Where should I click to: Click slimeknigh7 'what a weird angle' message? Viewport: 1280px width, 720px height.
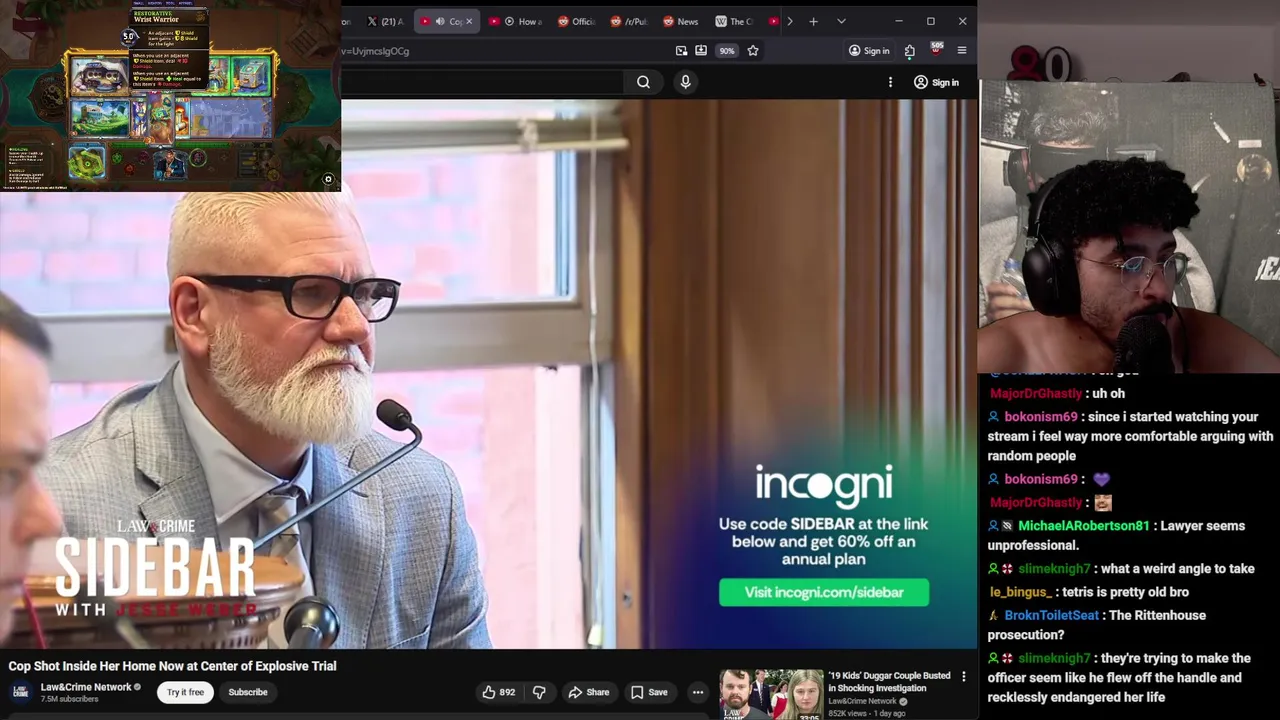click(x=1121, y=569)
